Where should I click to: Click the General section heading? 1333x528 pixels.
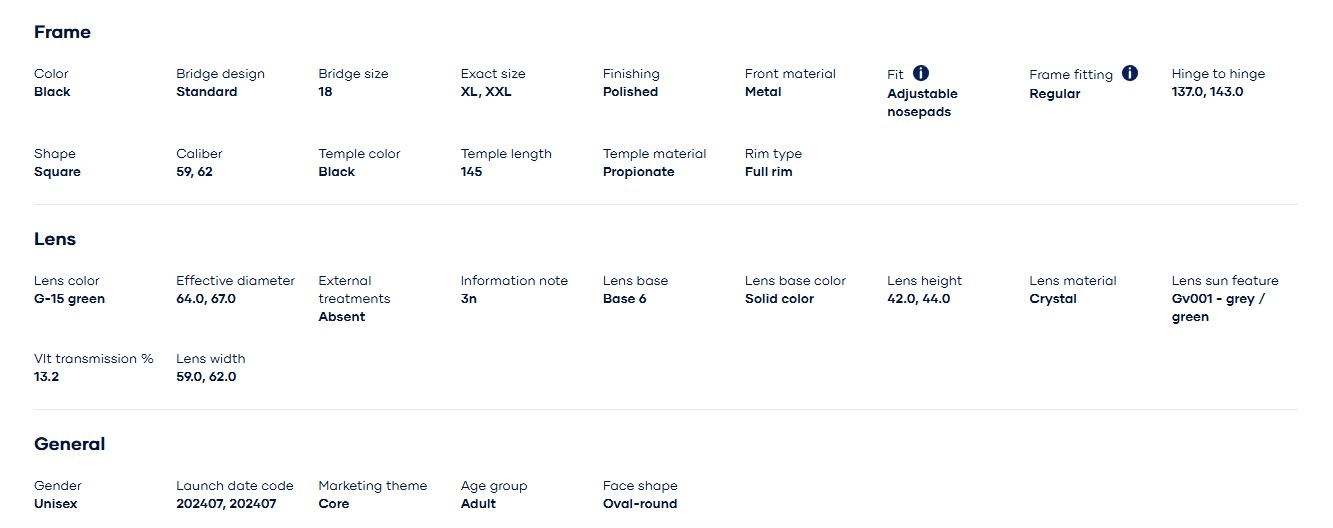(69, 444)
